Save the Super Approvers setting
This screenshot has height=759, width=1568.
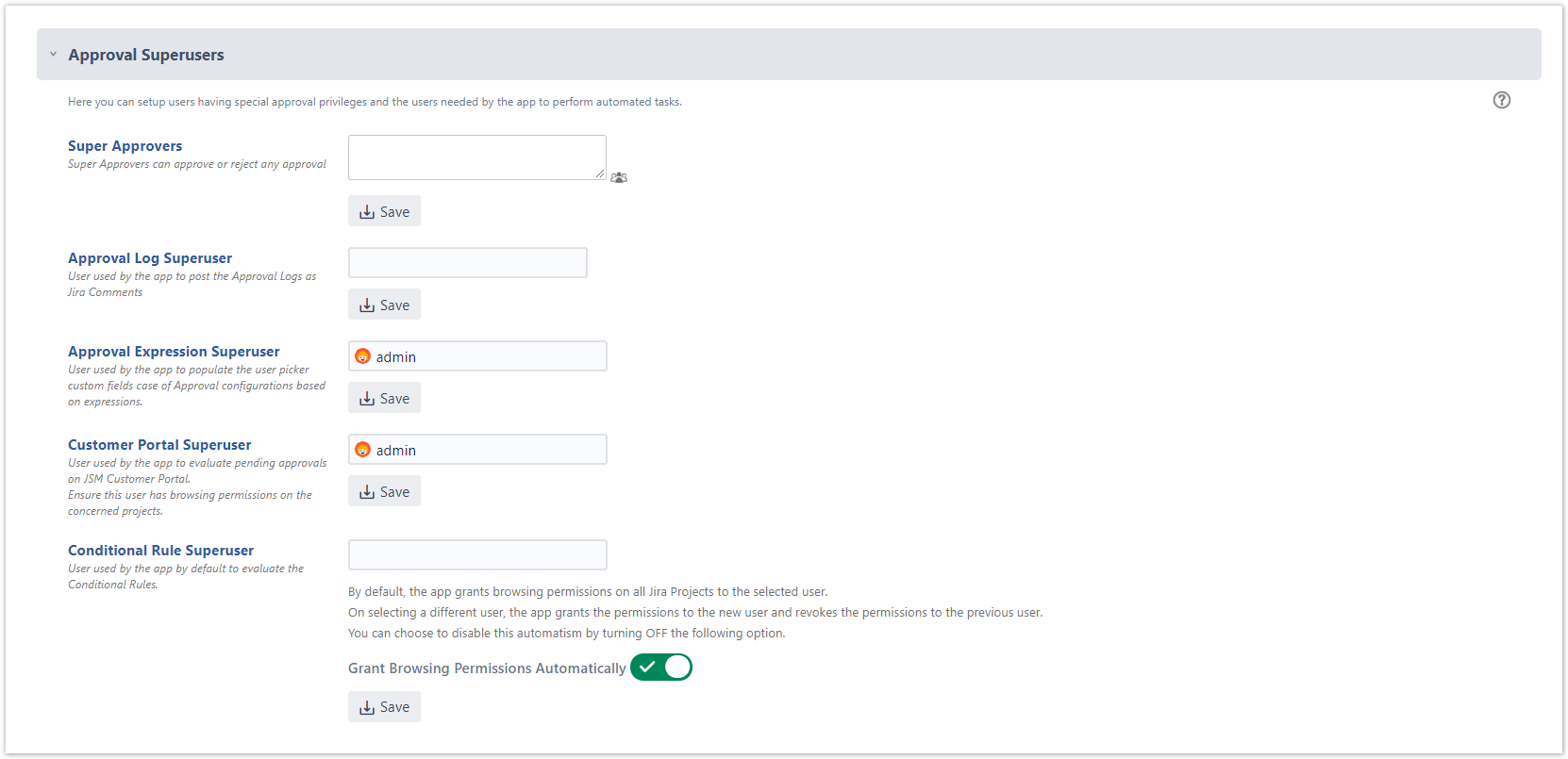[x=384, y=211]
